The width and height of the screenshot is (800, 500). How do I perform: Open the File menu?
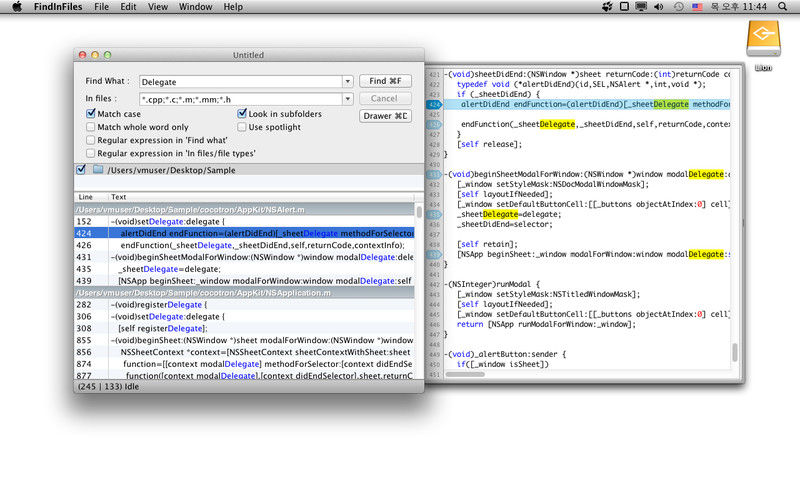(101, 7)
